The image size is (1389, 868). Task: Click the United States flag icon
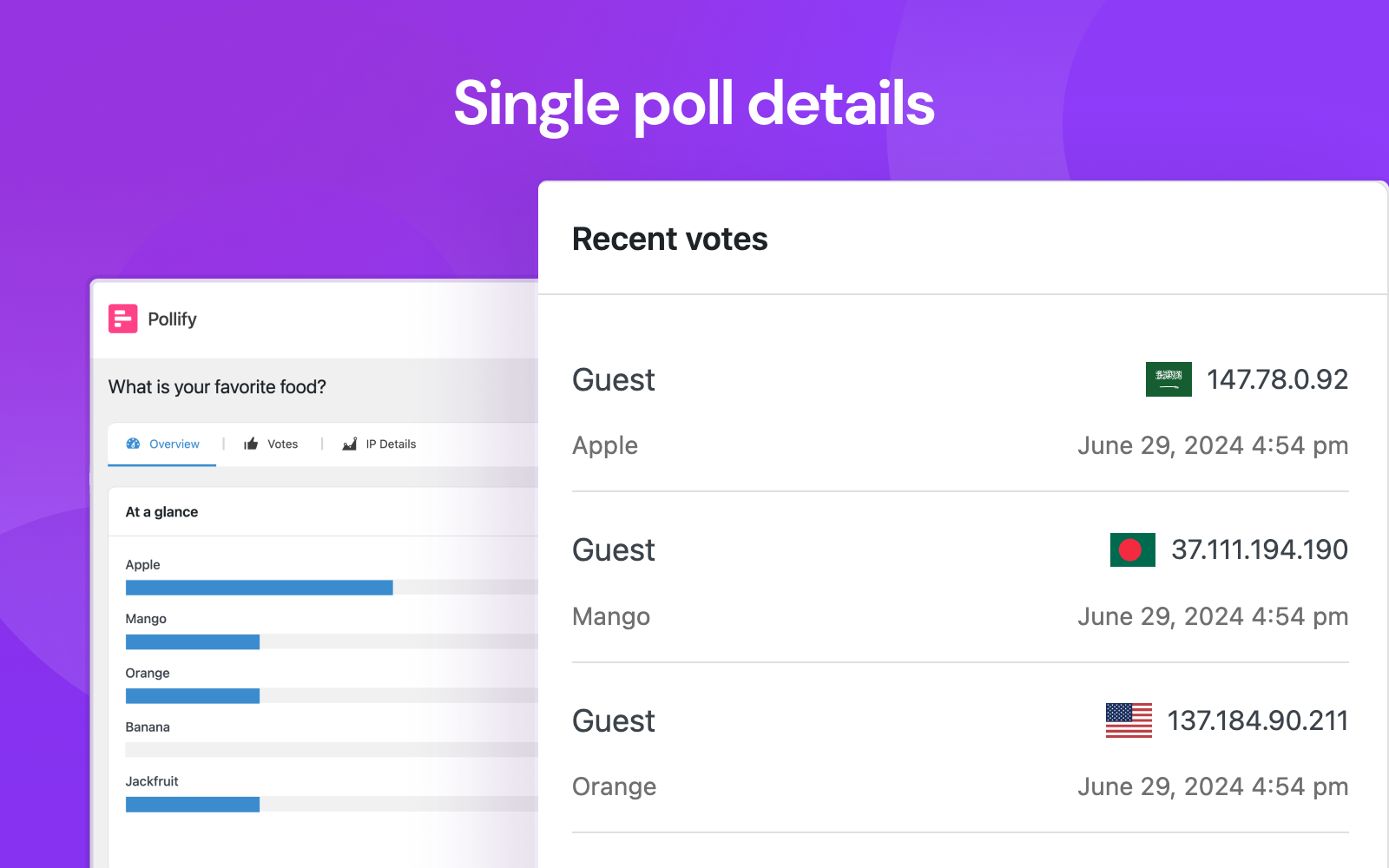point(1129,720)
